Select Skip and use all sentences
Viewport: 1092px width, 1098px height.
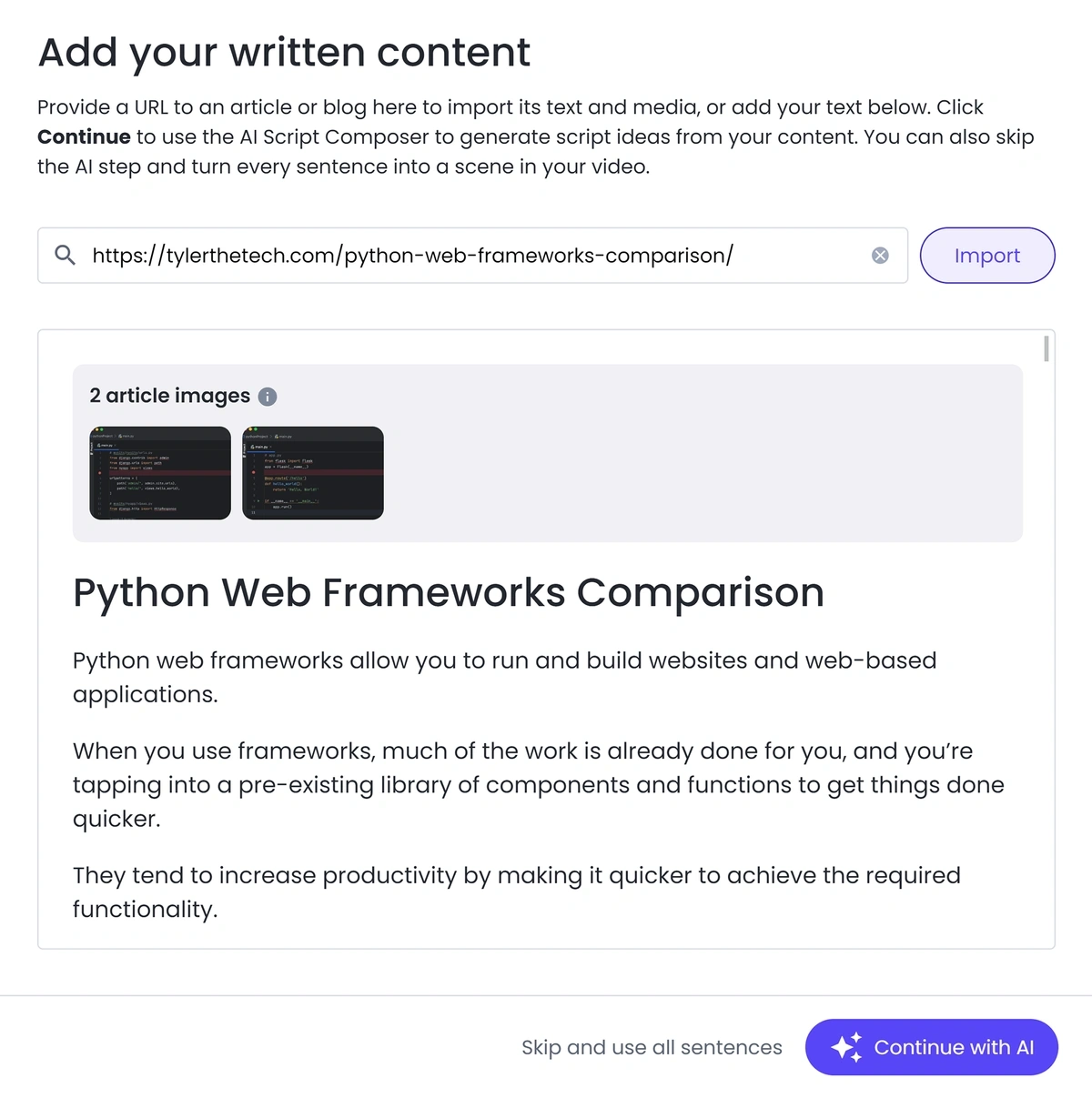(x=652, y=1047)
